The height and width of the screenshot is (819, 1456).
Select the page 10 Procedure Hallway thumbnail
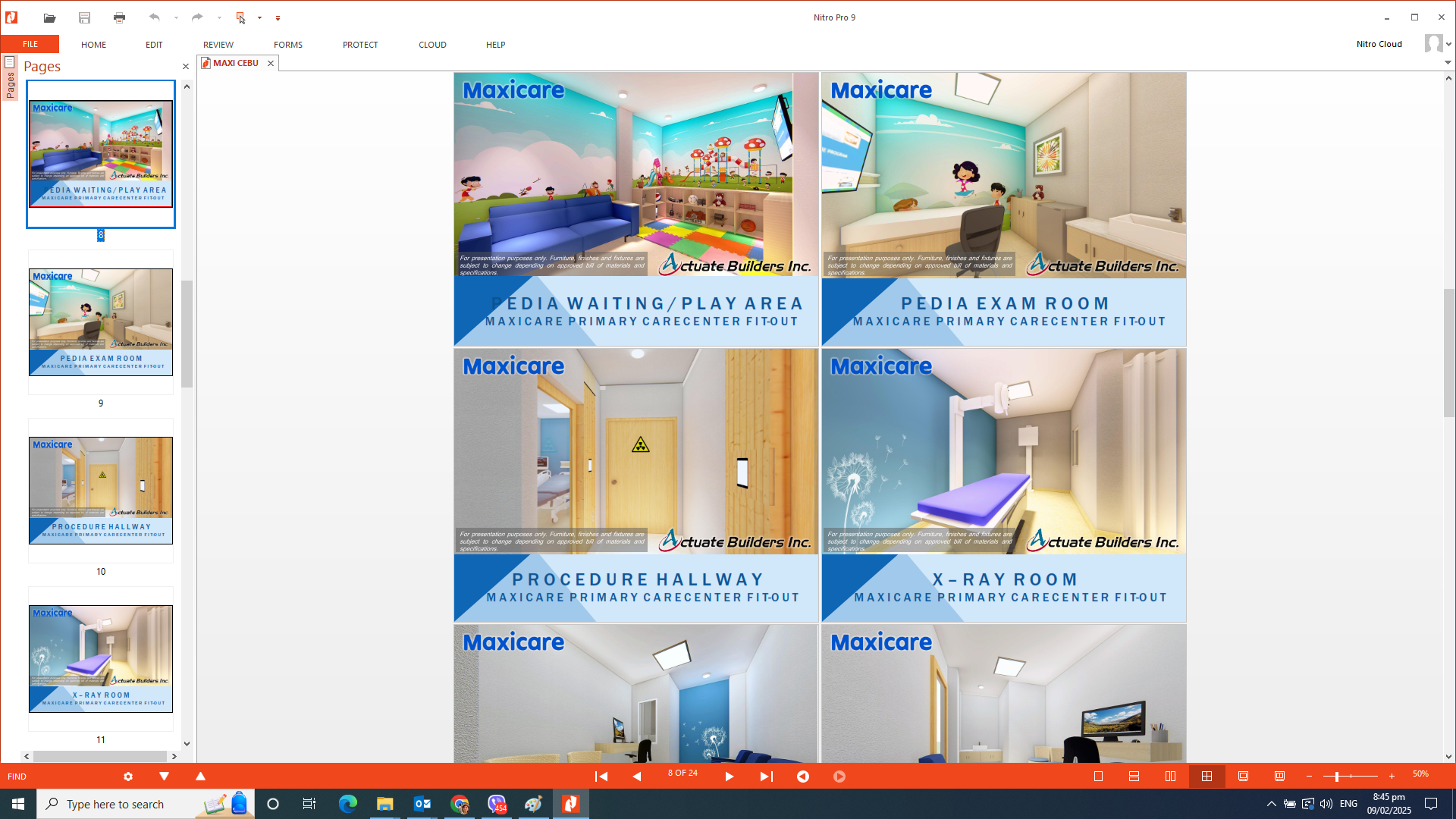click(x=101, y=491)
